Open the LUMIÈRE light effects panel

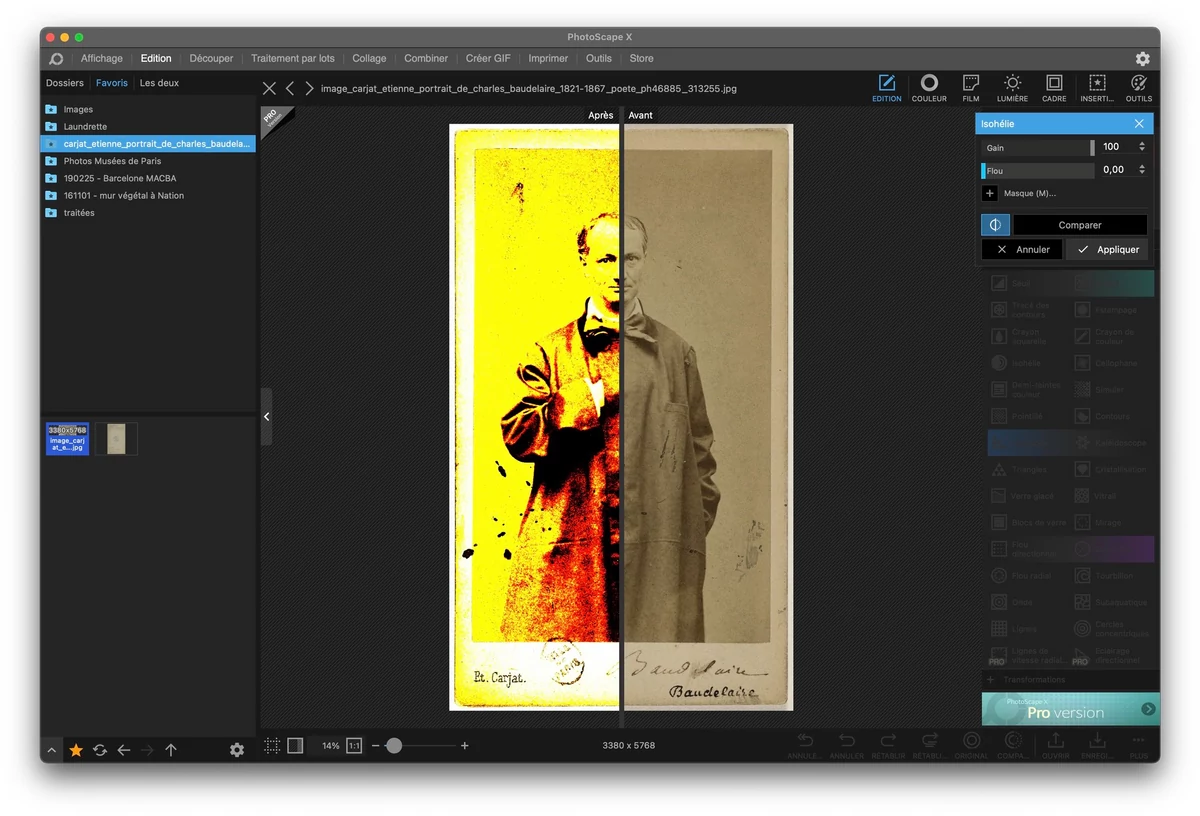tap(1012, 88)
